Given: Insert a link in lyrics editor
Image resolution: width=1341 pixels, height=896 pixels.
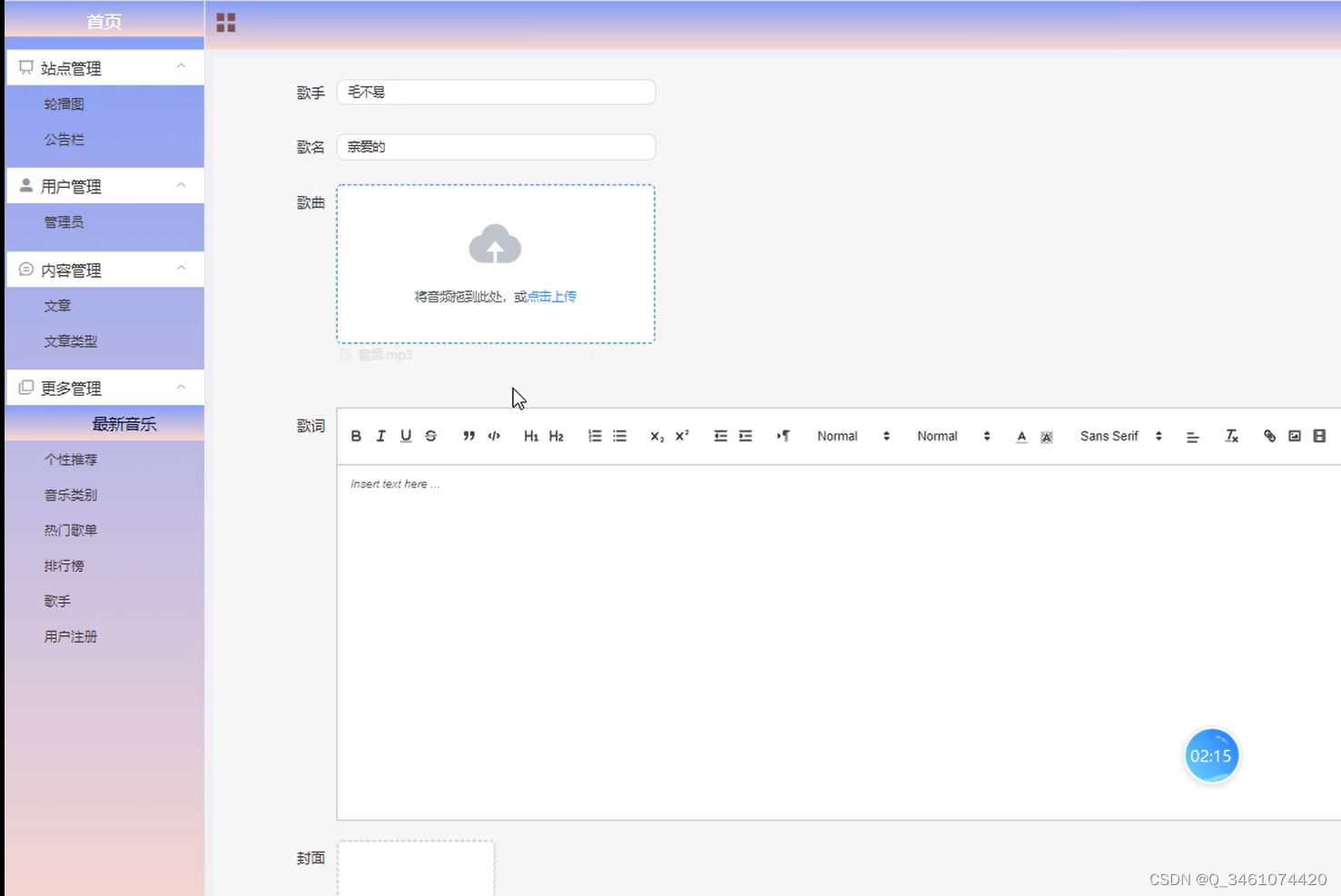Looking at the screenshot, I should 1269,437.
